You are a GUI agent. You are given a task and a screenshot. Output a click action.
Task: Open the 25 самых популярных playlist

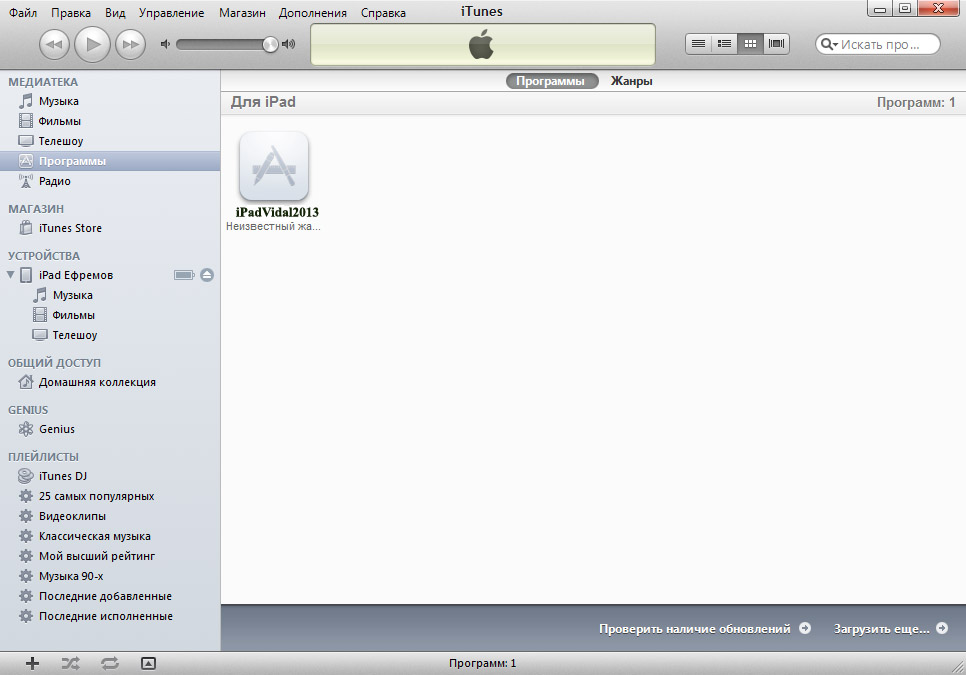click(110, 496)
